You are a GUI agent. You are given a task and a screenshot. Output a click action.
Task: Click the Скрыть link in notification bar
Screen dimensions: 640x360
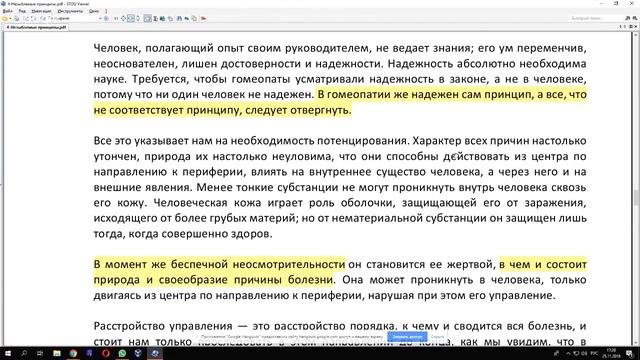[437, 337]
